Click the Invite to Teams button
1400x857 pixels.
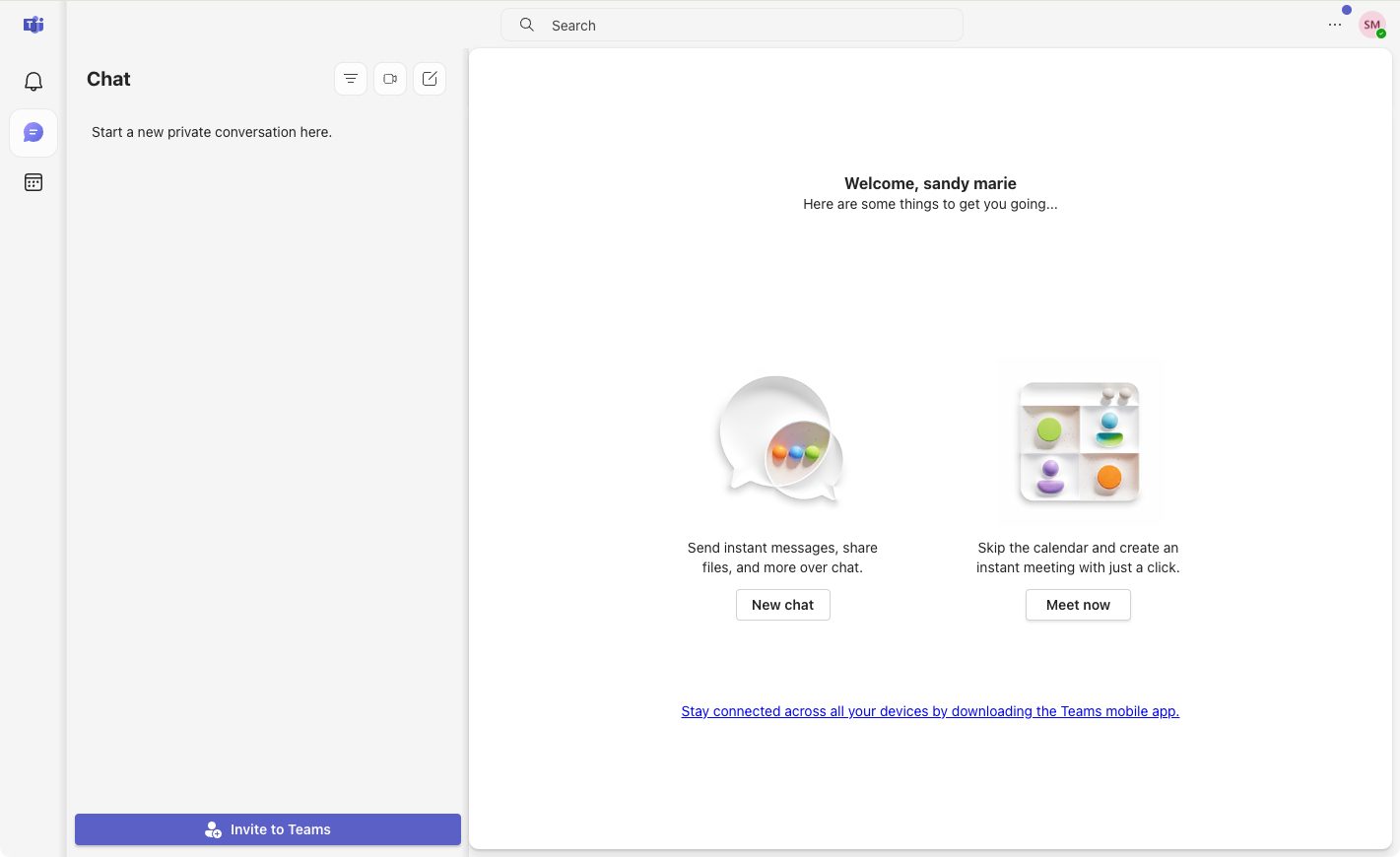268,829
